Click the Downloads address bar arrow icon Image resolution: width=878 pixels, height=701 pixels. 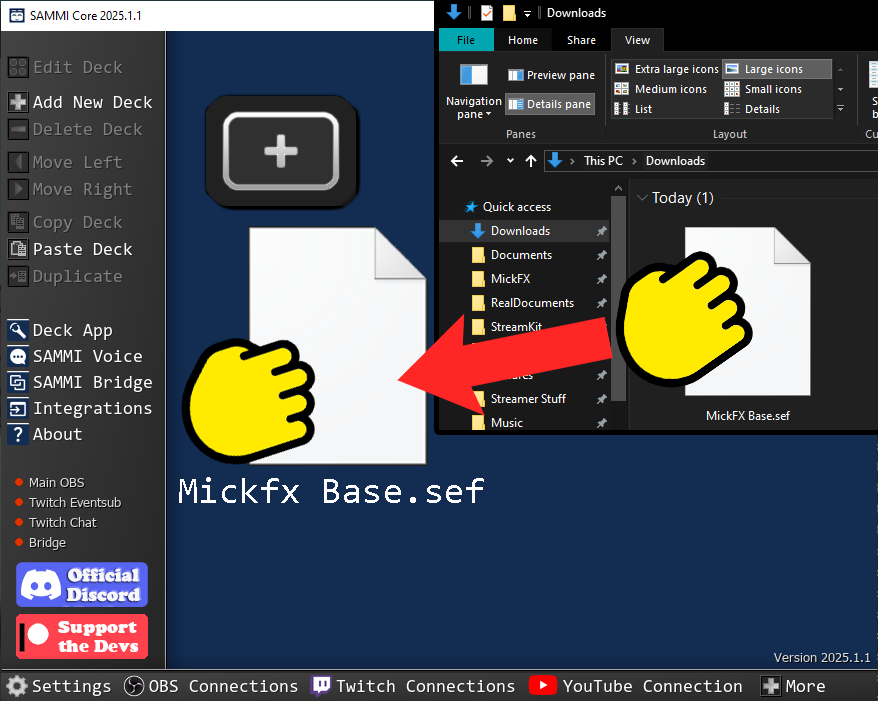(x=555, y=161)
